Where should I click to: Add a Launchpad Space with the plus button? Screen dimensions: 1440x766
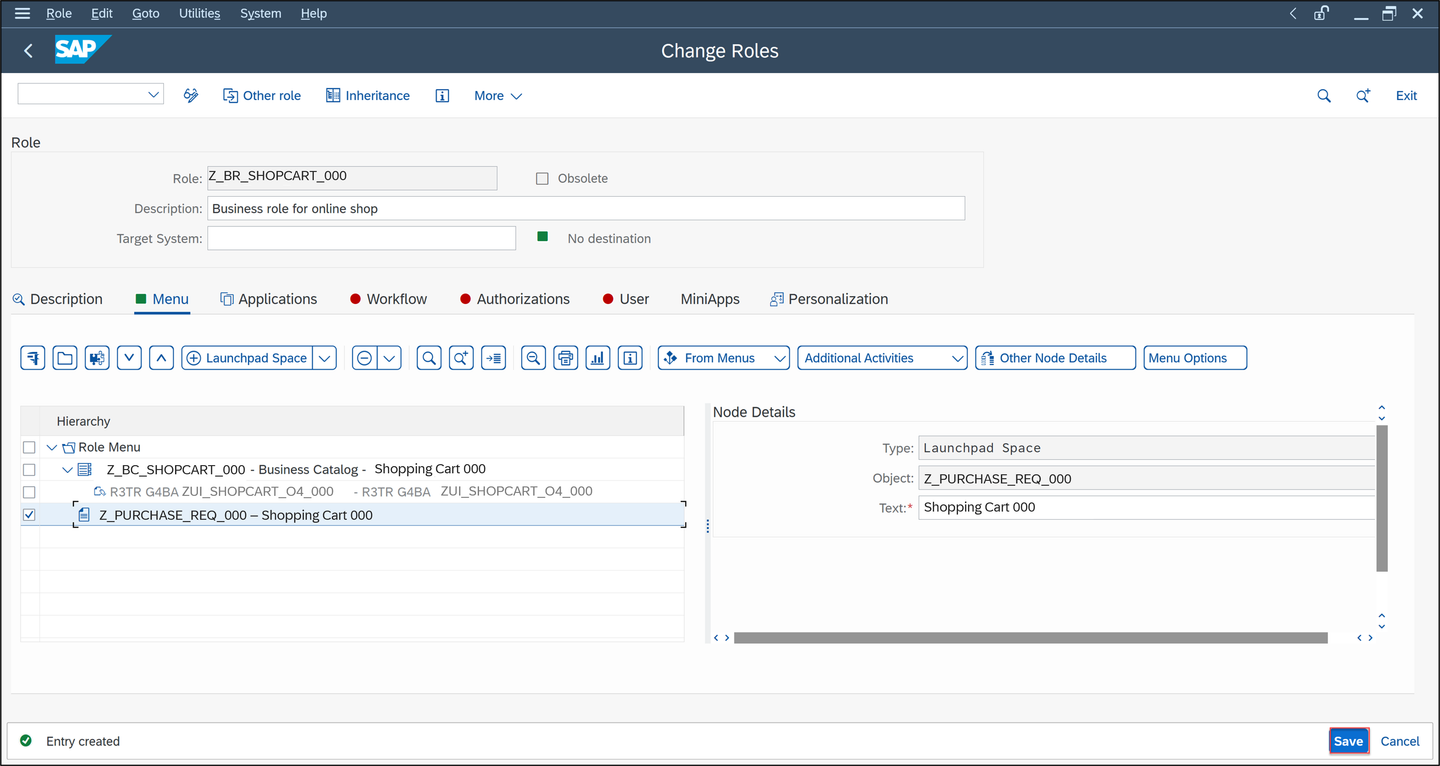point(246,358)
